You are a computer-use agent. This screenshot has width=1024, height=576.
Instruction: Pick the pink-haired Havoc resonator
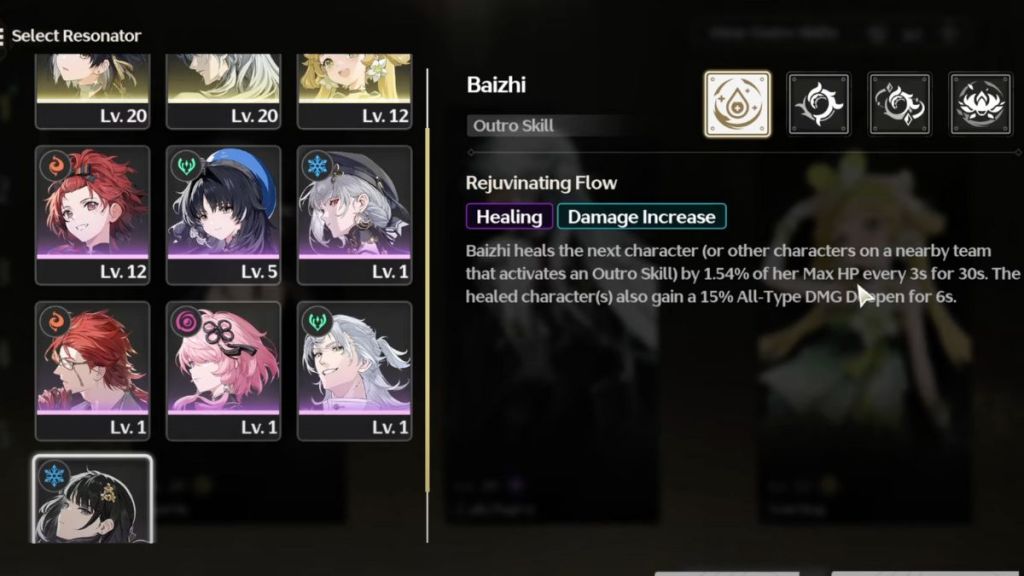pyautogui.click(x=223, y=371)
